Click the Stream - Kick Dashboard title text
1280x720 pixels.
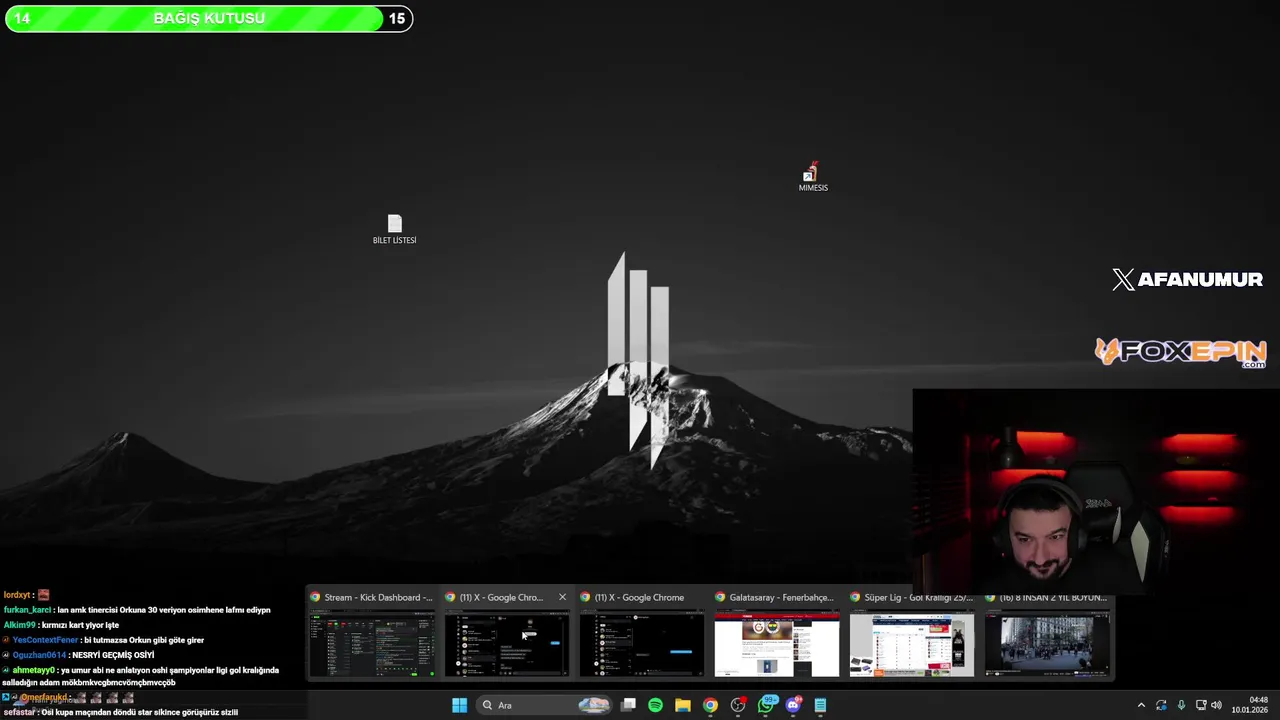[378, 597]
